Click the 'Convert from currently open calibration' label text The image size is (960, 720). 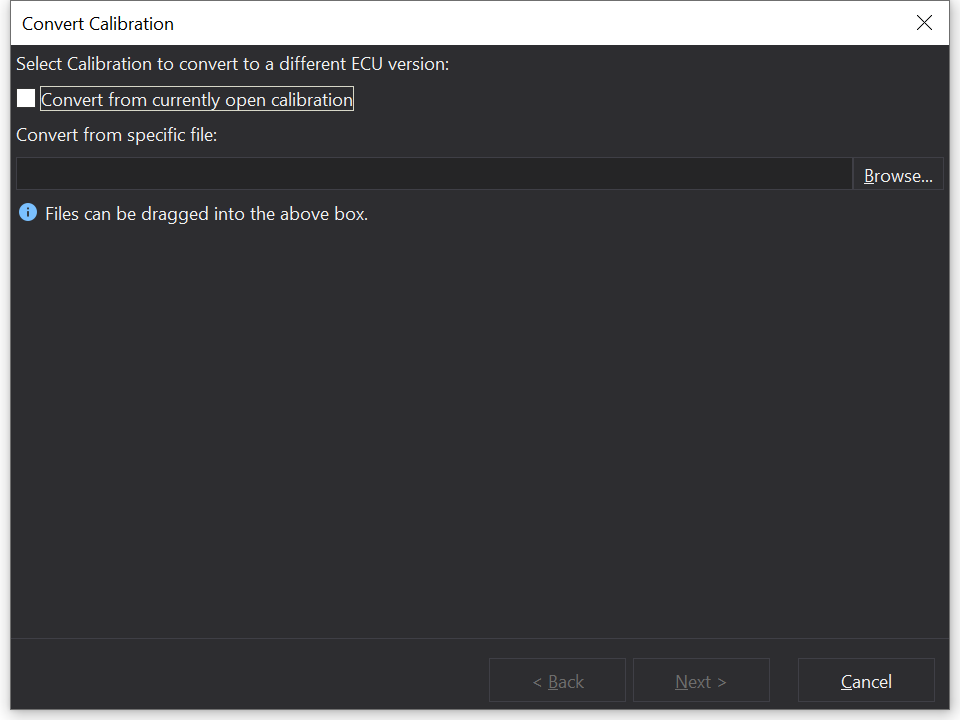[x=197, y=100]
